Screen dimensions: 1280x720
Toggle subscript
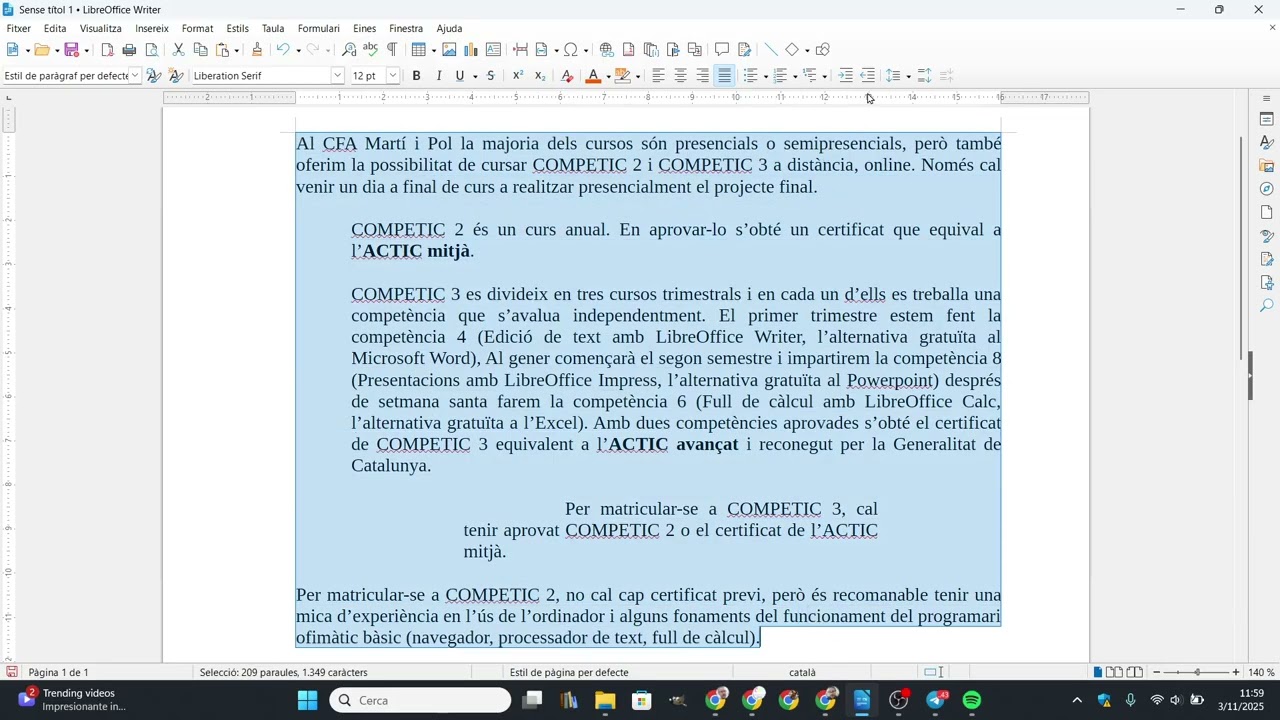(540, 76)
